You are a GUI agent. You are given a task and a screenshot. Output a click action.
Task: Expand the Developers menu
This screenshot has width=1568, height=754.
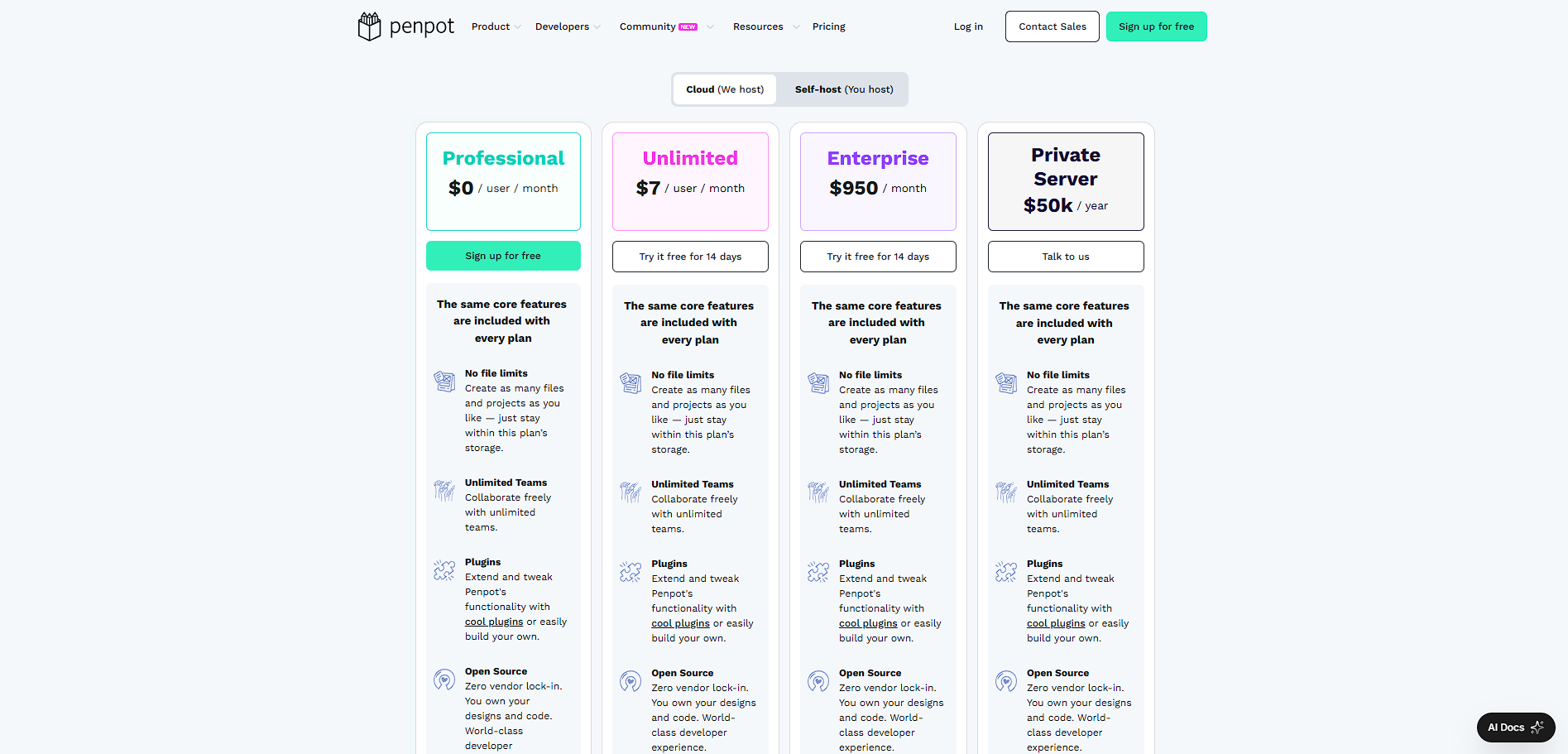568,26
